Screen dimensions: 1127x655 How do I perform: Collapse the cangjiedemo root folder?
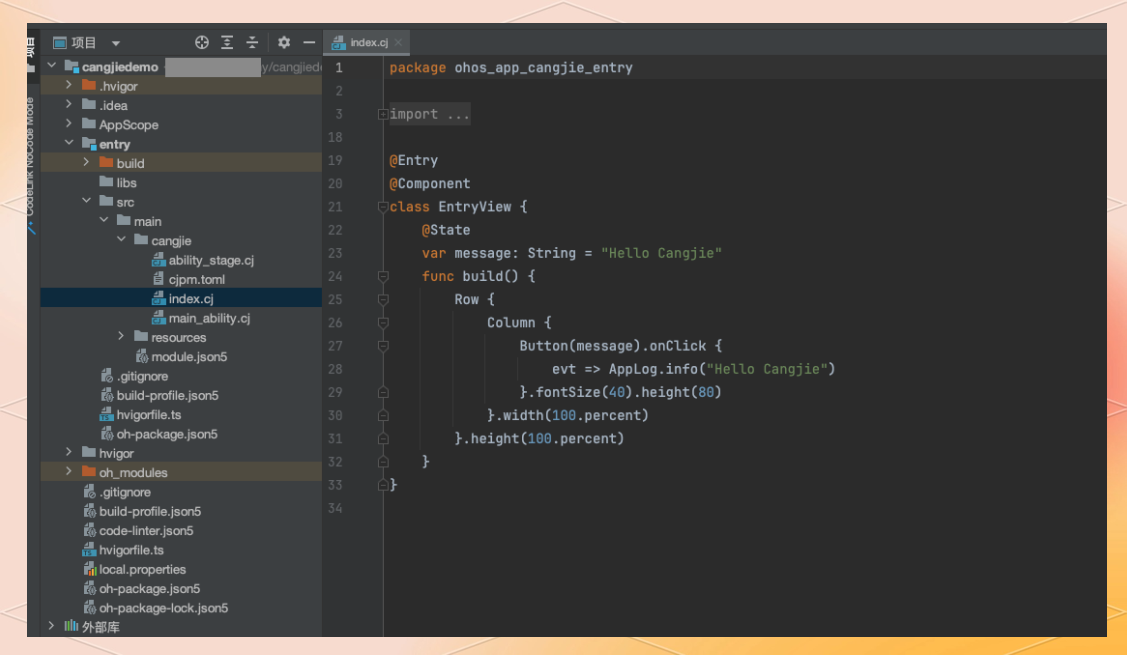(52, 65)
